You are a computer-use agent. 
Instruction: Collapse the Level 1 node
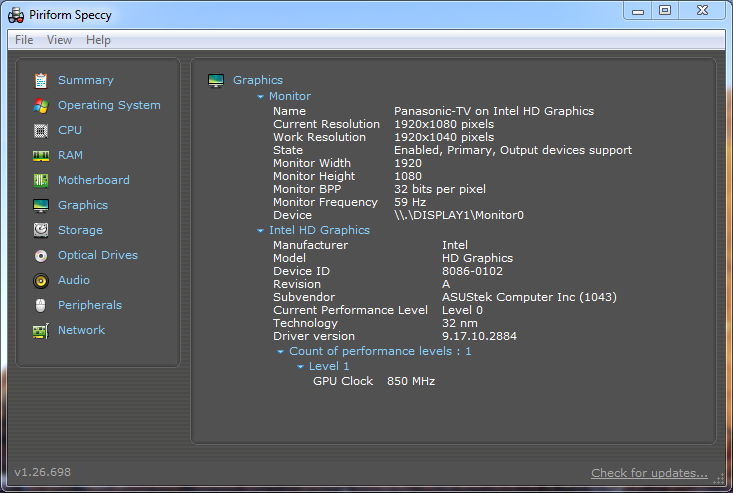[301, 367]
